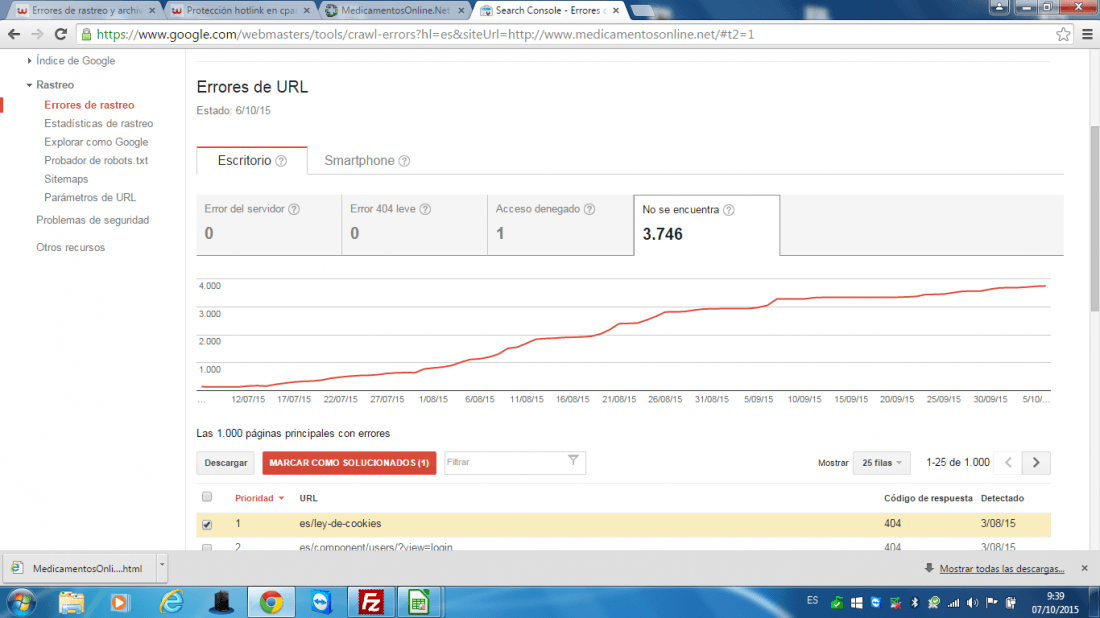Open help icon next to Smartphone
Screen dimensions: 1100x618
click(x=404, y=161)
